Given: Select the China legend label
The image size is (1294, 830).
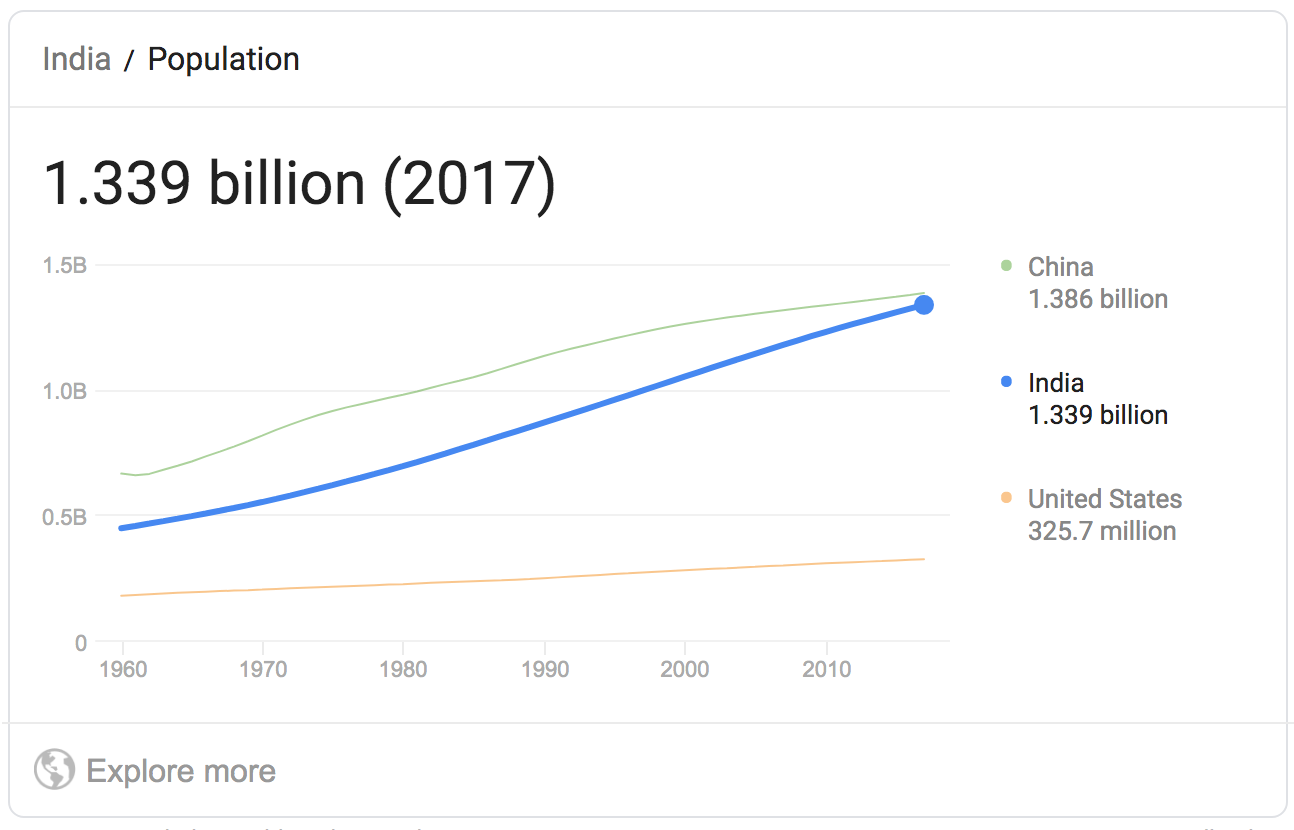Looking at the screenshot, I should [x=1060, y=267].
